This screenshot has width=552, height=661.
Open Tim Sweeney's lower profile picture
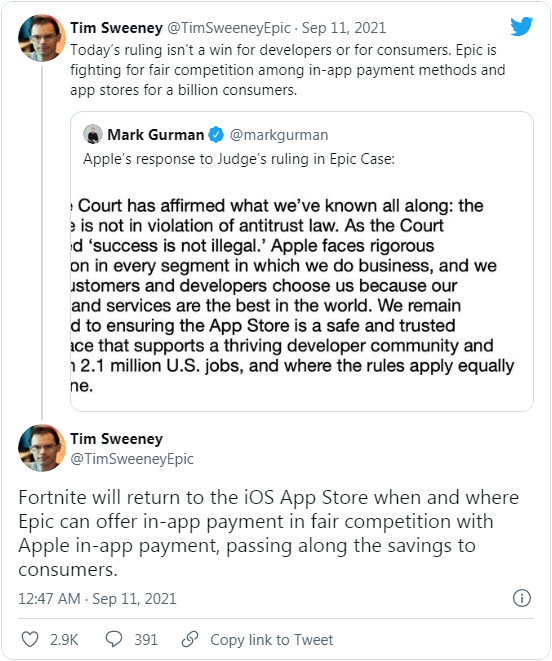pyautogui.click(x=42, y=448)
